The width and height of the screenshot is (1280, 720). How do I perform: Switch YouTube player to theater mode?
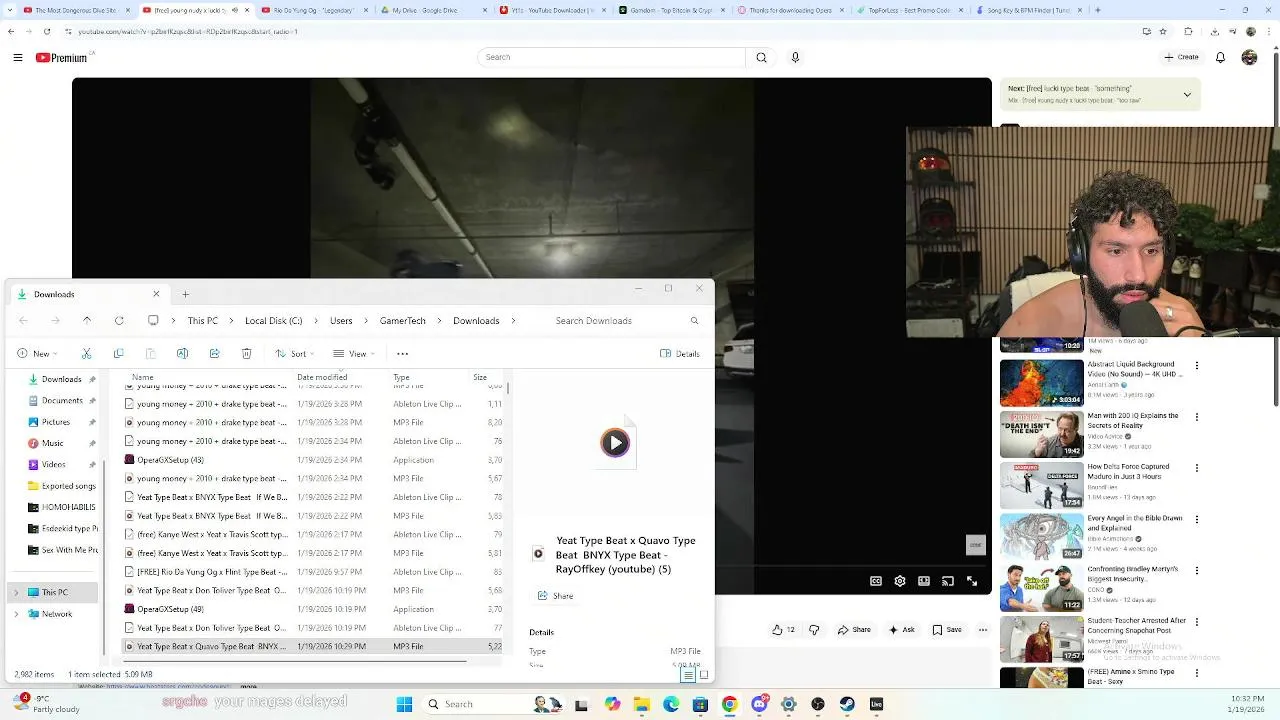924,581
